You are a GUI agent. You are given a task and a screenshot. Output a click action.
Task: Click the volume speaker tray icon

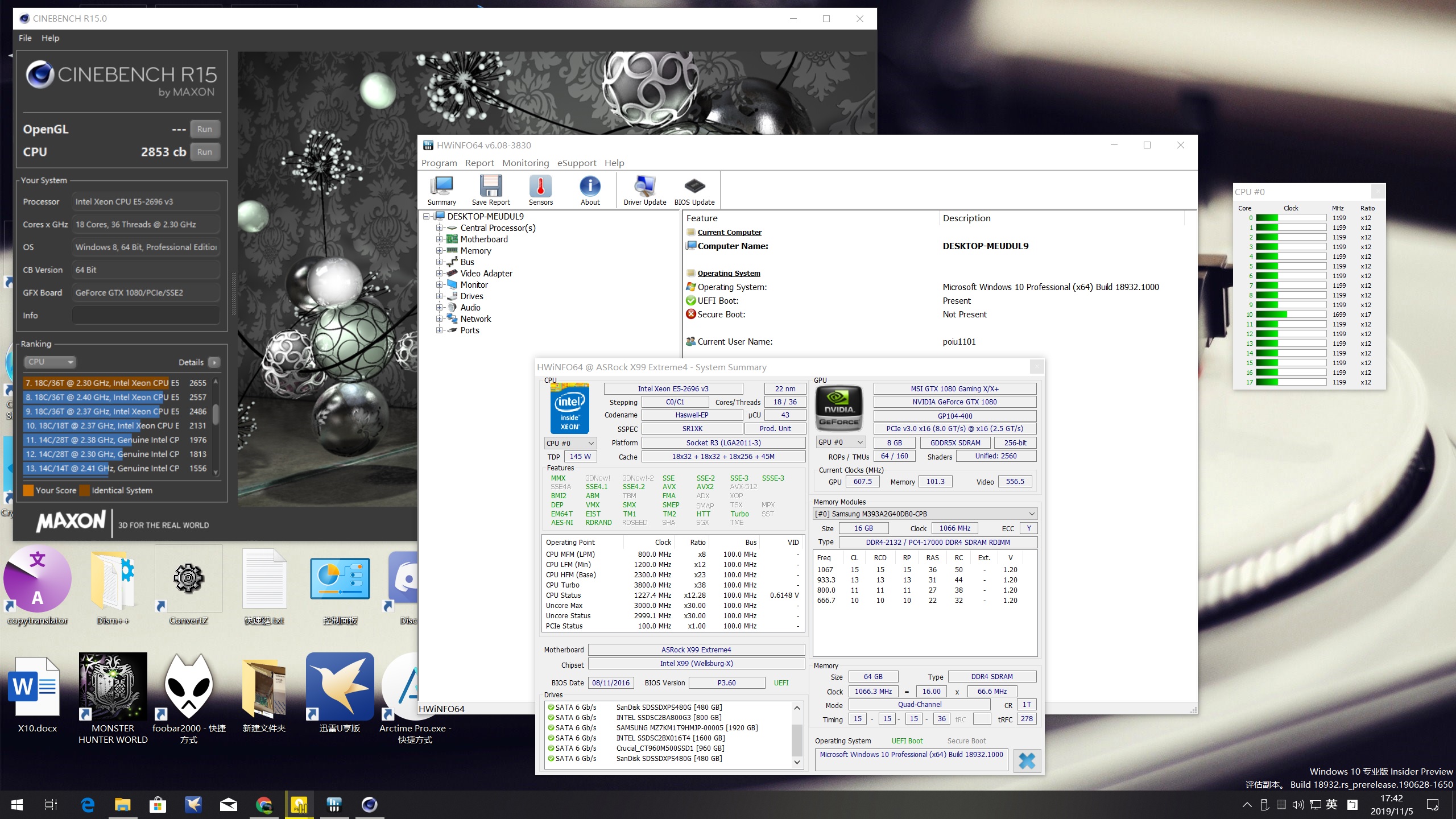1298,805
